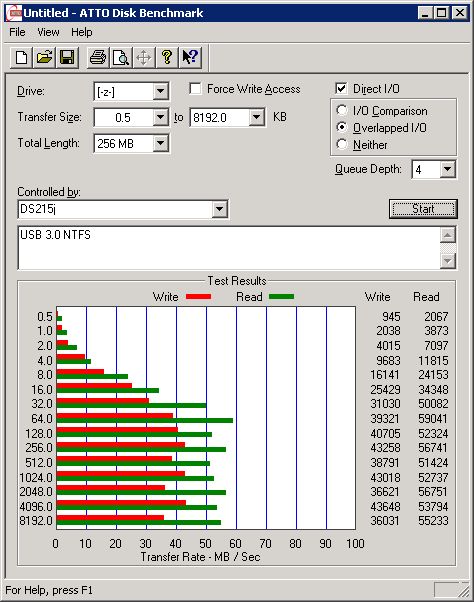Start the benchmark with Start button

[423, 209]
